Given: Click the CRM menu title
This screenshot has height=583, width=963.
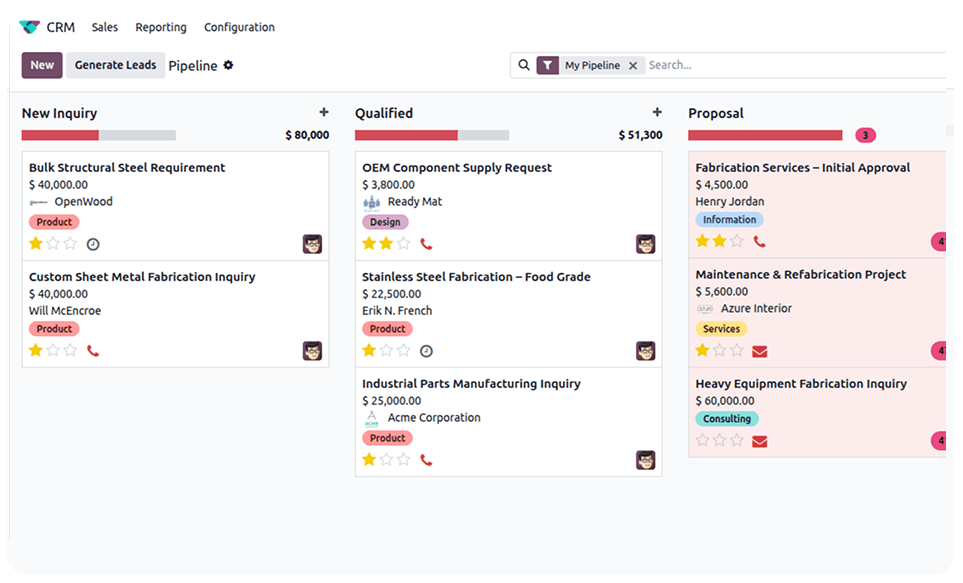Looking at the screenshot, I should (x=61, y=27).
